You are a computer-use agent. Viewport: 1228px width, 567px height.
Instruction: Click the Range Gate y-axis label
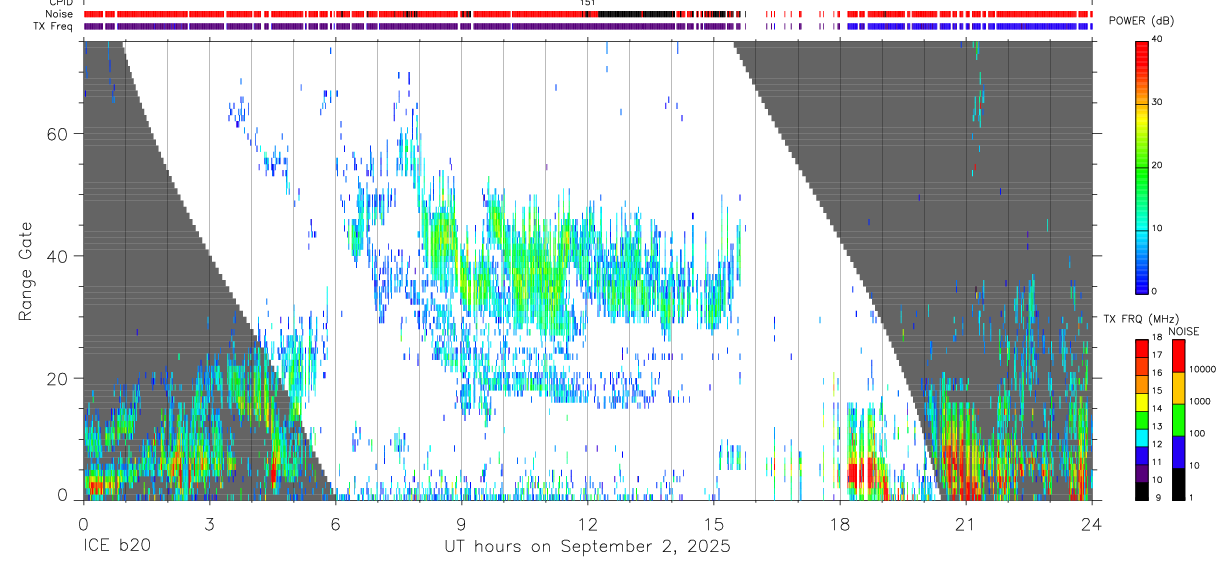pos(24,273)
